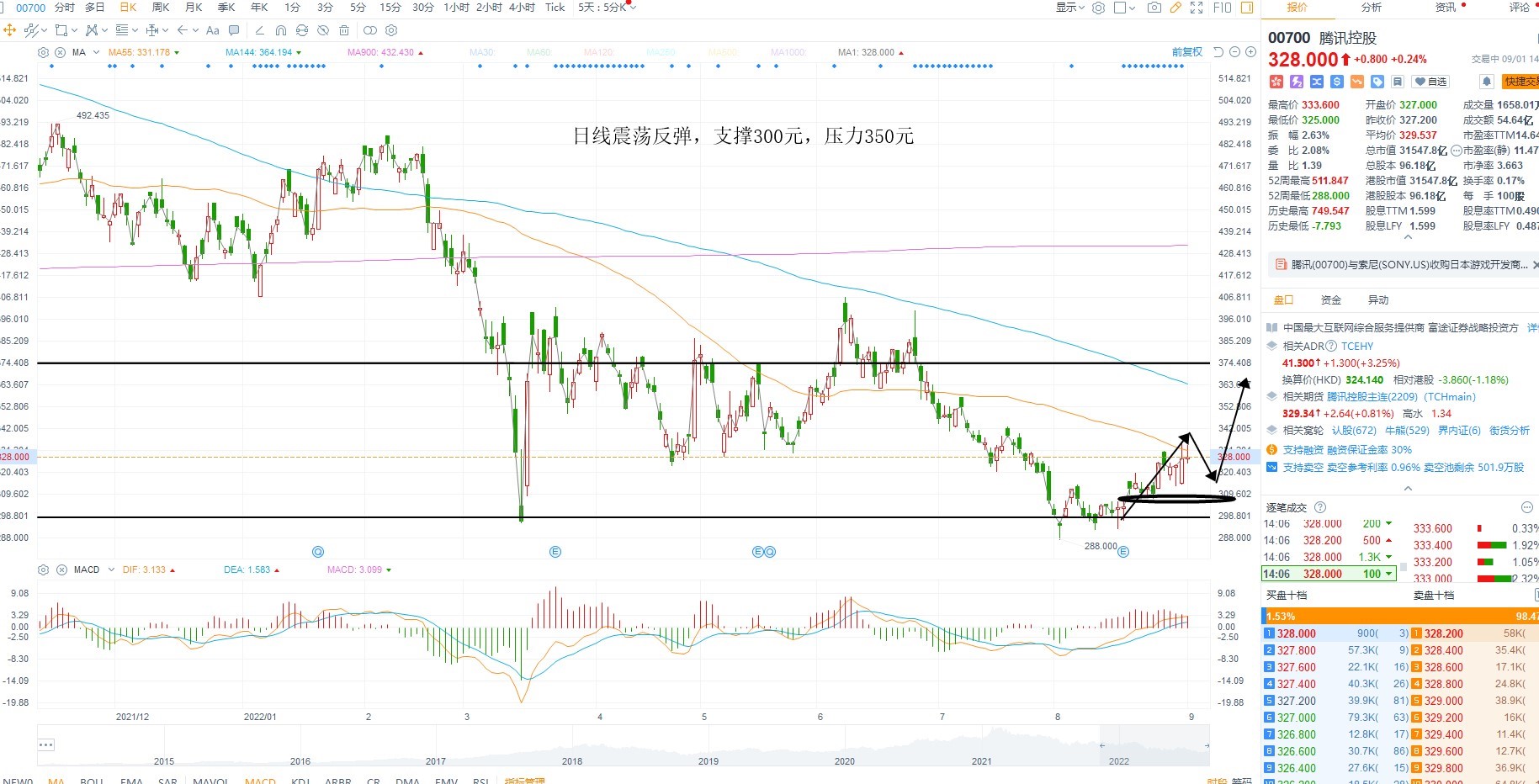Enter fullscreen chart mode
Viewport: 1539px width, 784px height.
(1197, 8)
